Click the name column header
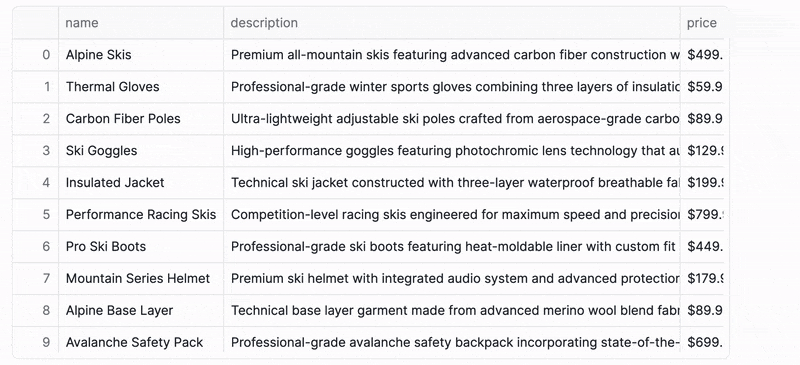Viewport: 800px width, 365px height. [x=141, y=23]
